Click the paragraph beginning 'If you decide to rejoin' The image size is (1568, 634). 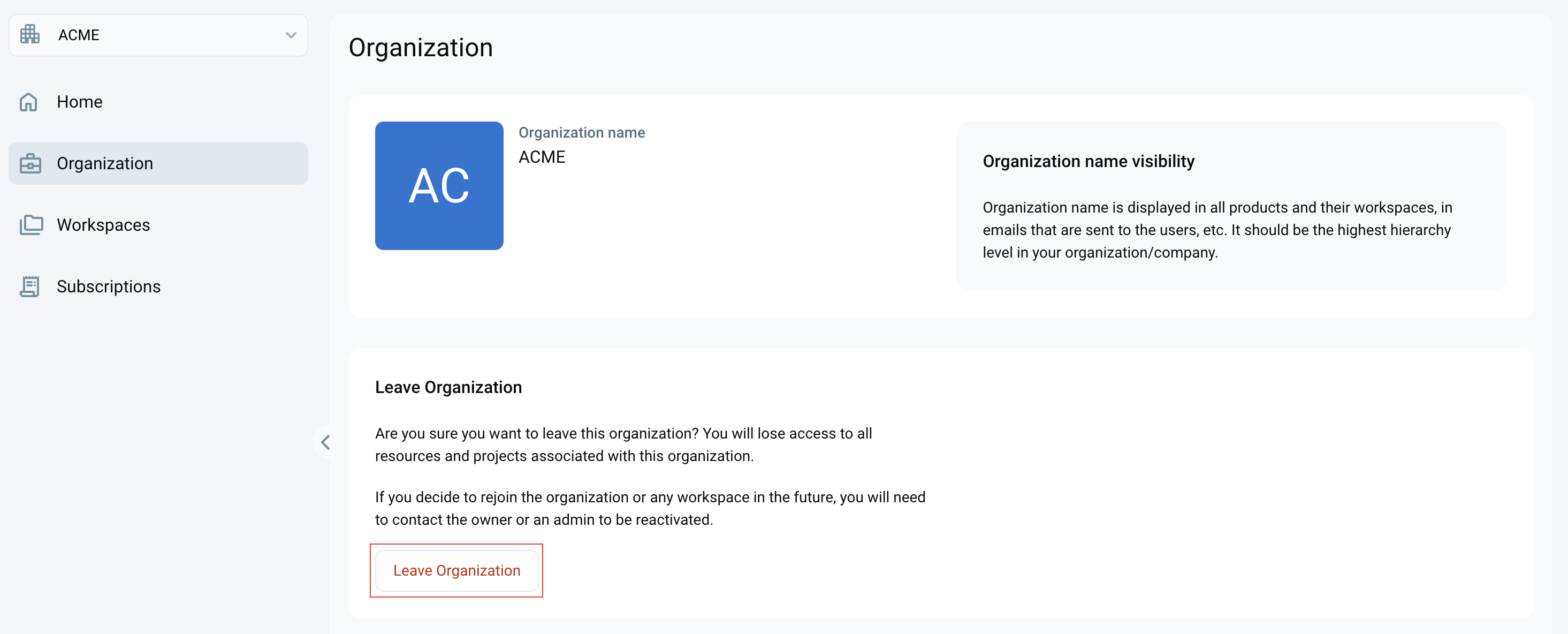click(x=650, y=509)
